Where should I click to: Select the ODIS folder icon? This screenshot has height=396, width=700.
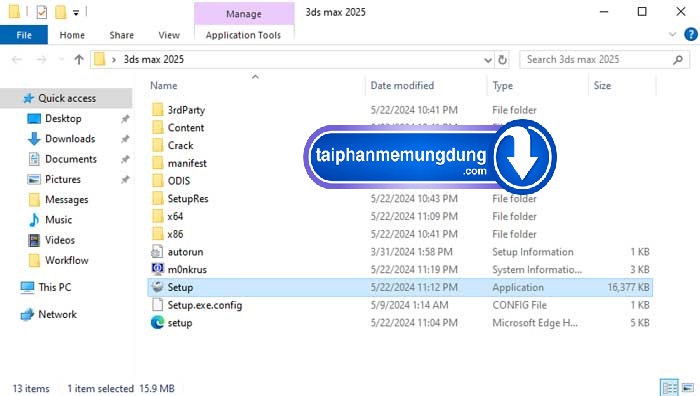[158, 181]
